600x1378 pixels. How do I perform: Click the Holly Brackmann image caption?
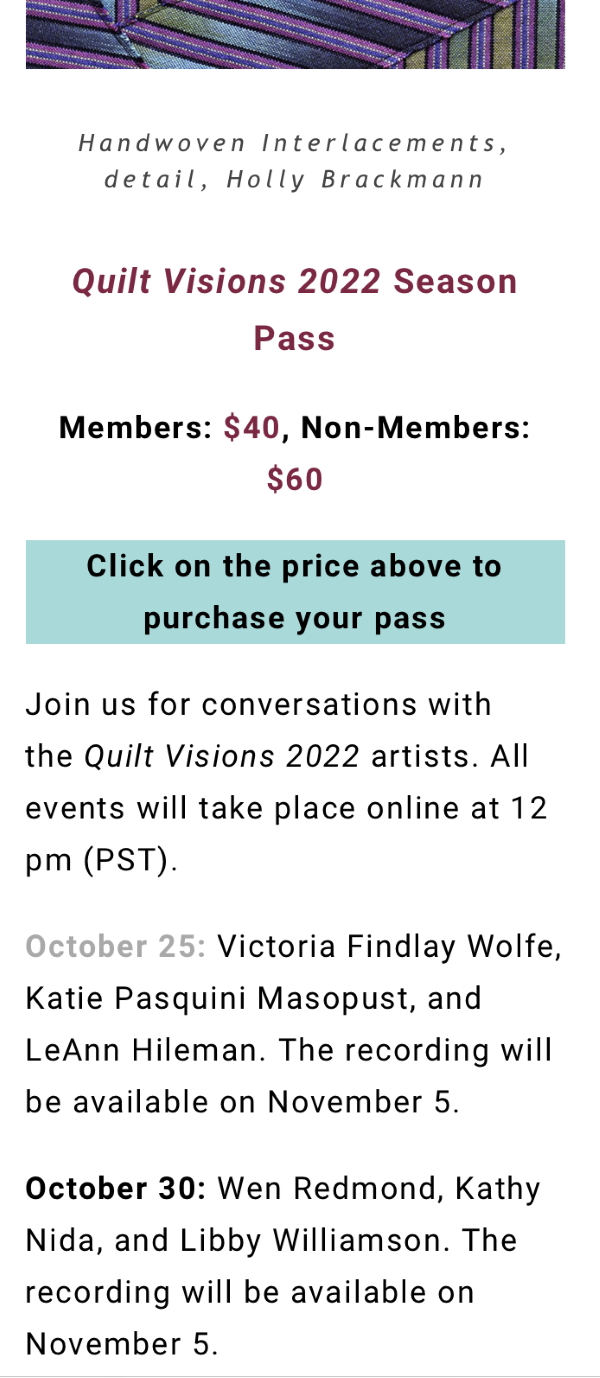[x=295, y=162]
